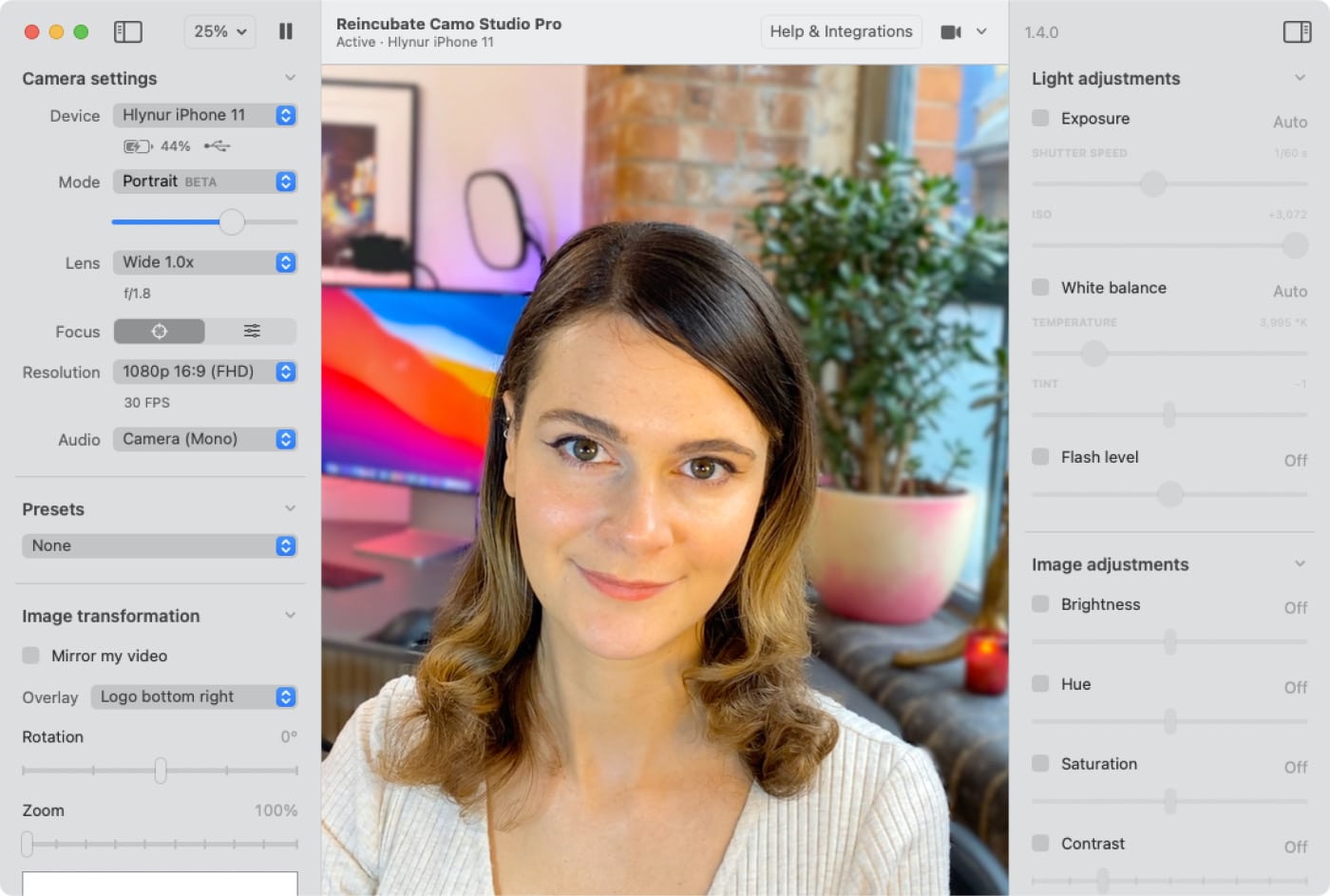Collapse the Light adjustments section
1330x896 pixels.
(1300, 78)
